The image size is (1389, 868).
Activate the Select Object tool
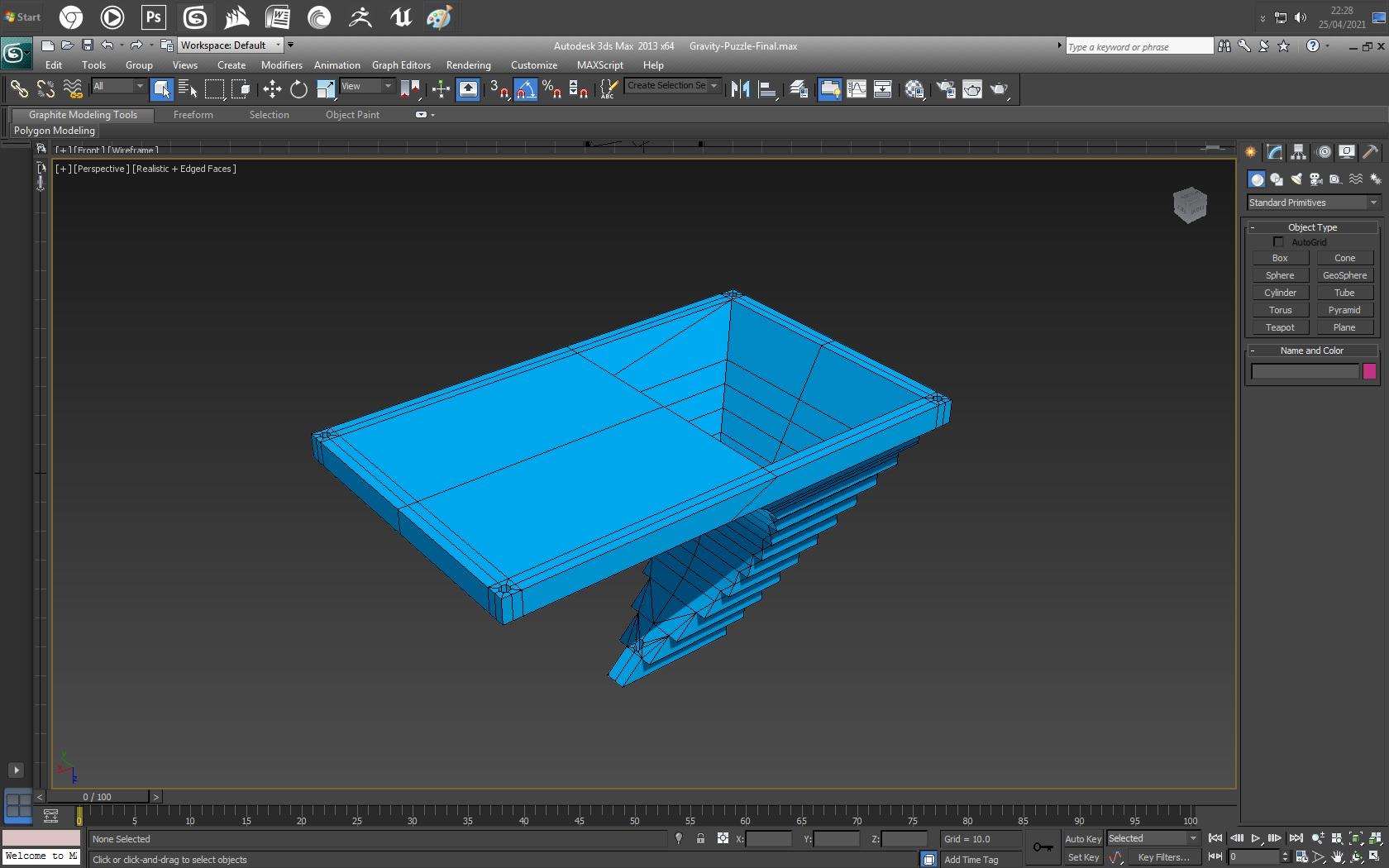[162, 89]
